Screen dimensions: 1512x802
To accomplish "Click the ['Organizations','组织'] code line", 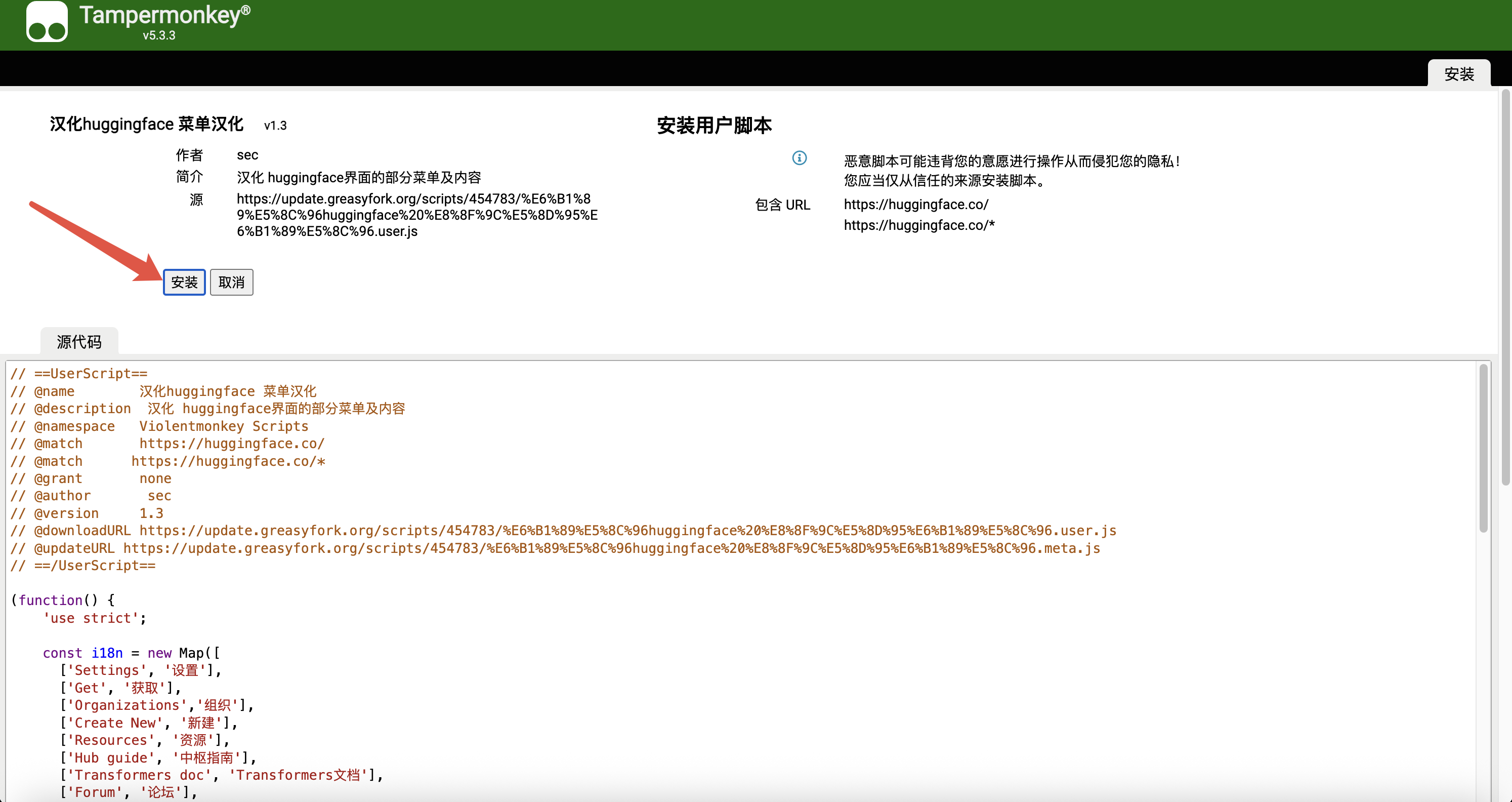I will [x=157, y=705].
